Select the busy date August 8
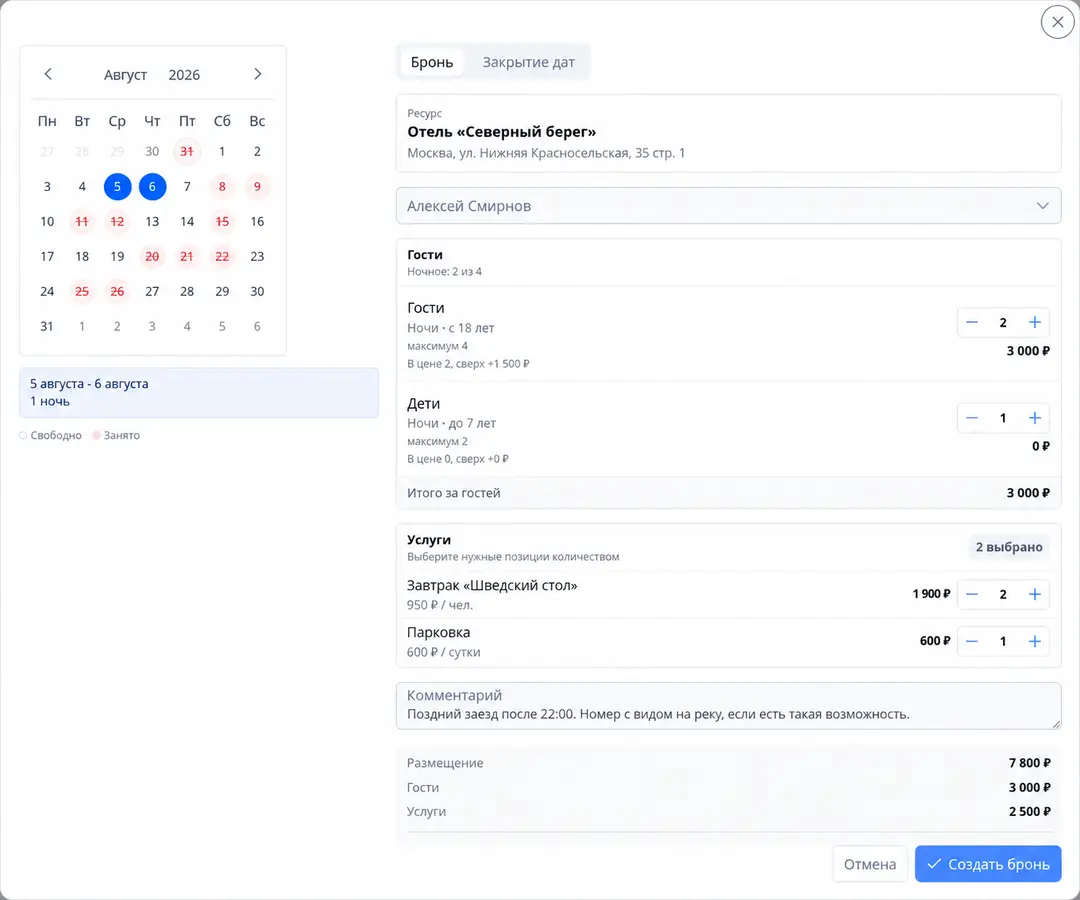The height and width of the screenshot is (900, 1080). (x=222, y=187)
